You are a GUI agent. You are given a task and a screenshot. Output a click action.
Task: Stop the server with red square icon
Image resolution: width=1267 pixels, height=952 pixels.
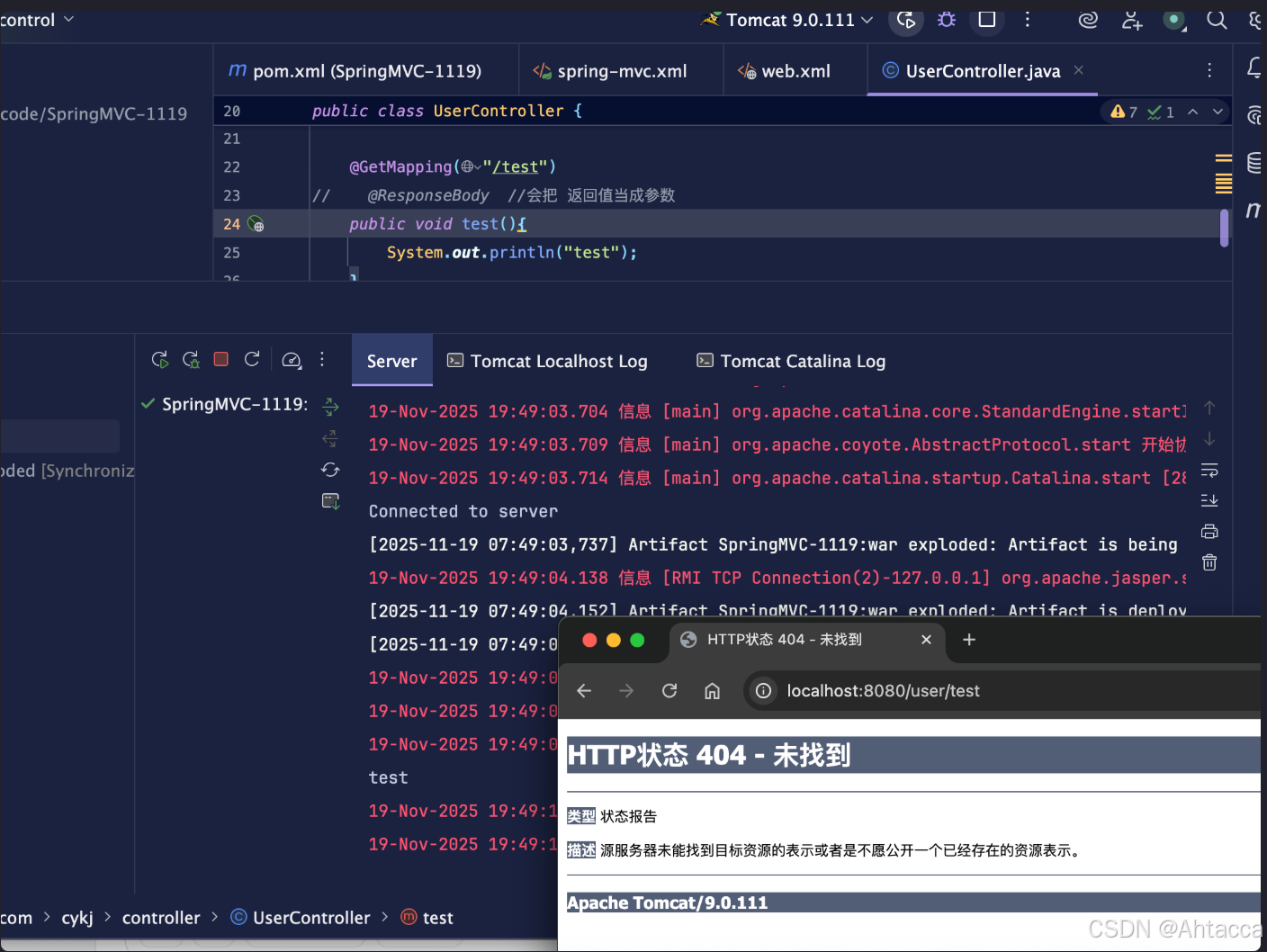click(x=221, y=359)
